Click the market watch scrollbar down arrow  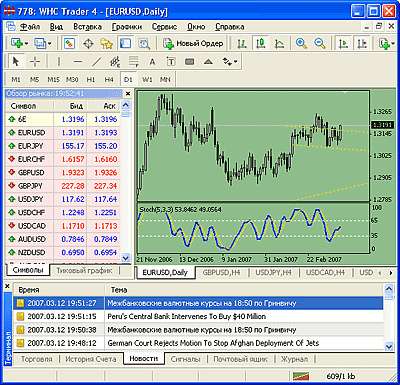click(x=126, y=257)
